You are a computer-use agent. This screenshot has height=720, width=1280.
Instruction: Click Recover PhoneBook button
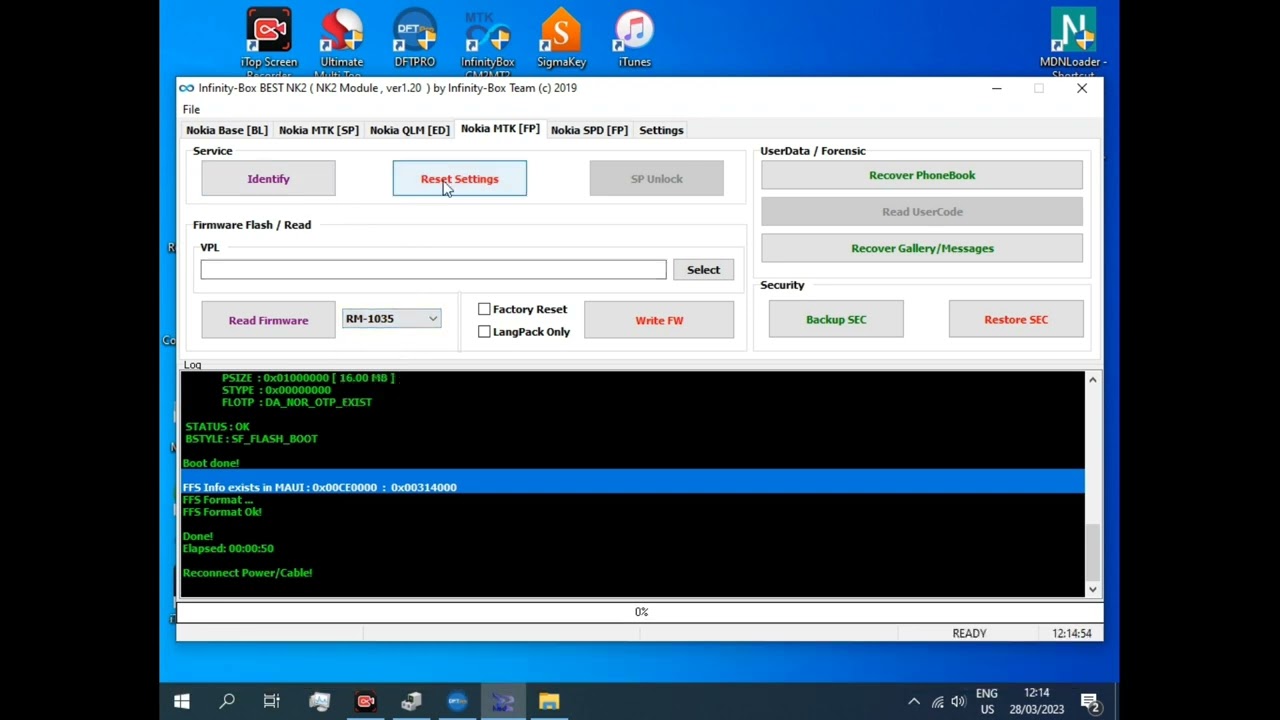[922, 175]
